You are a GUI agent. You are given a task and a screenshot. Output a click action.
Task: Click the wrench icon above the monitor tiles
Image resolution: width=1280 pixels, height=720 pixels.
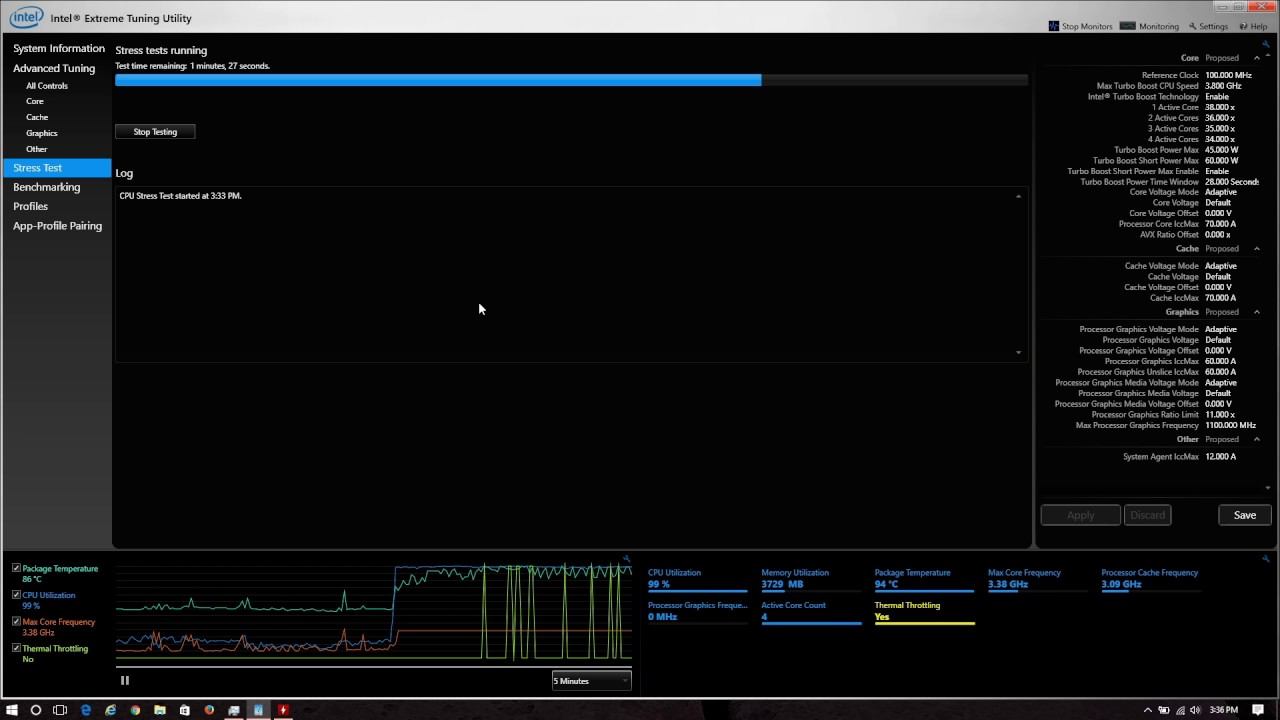tap(1265, 559)
